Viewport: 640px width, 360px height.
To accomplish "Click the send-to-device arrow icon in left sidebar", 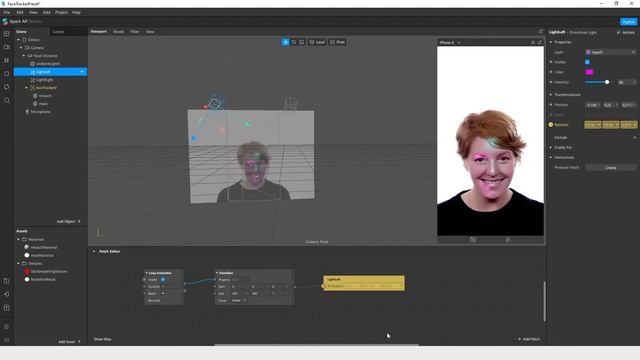I will [x=7, y=294].
